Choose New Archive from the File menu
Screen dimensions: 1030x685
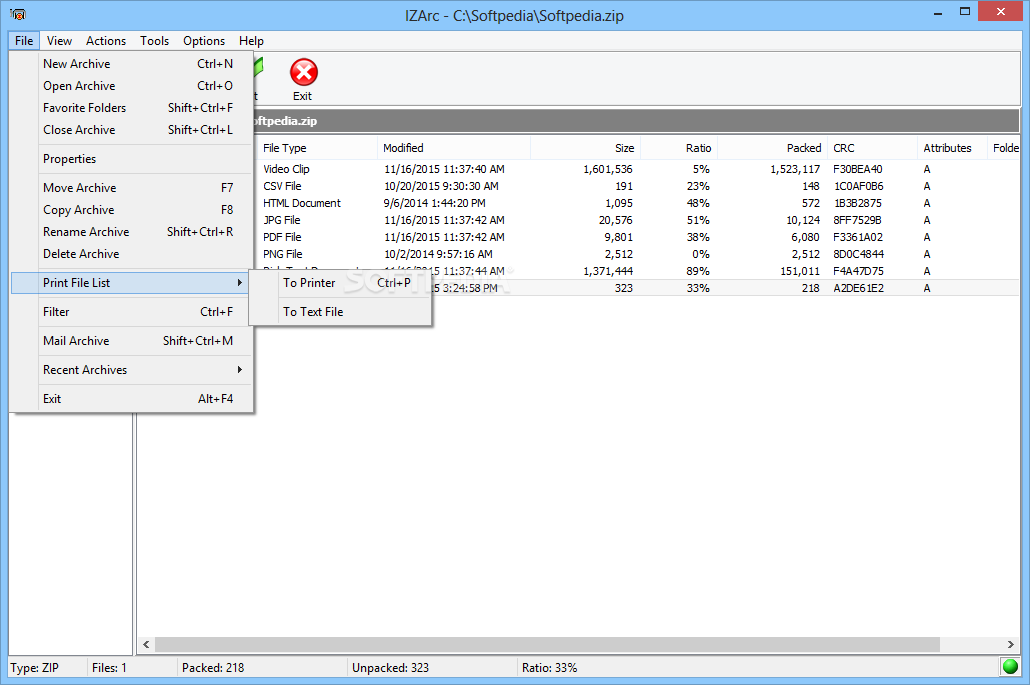click(x=131, y=64)
